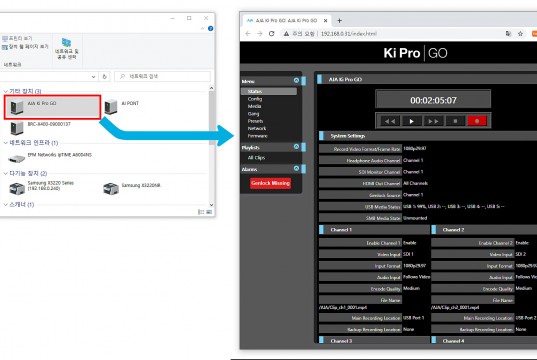Click the USB Media Status label
Screen dimensions: 537x360
[x=360, y=207]
